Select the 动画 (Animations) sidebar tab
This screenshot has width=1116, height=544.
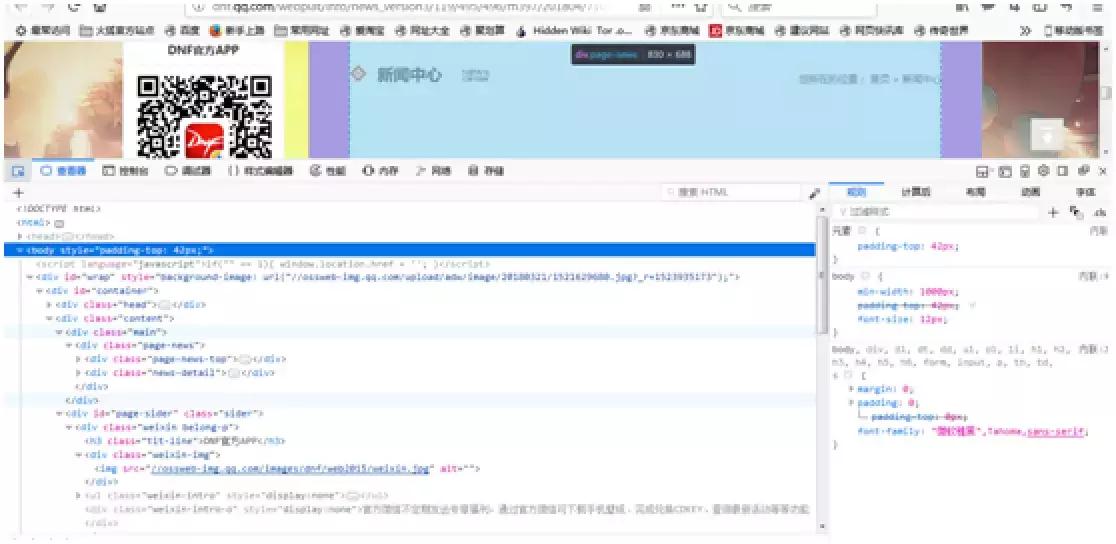[x=1030, y=192]
